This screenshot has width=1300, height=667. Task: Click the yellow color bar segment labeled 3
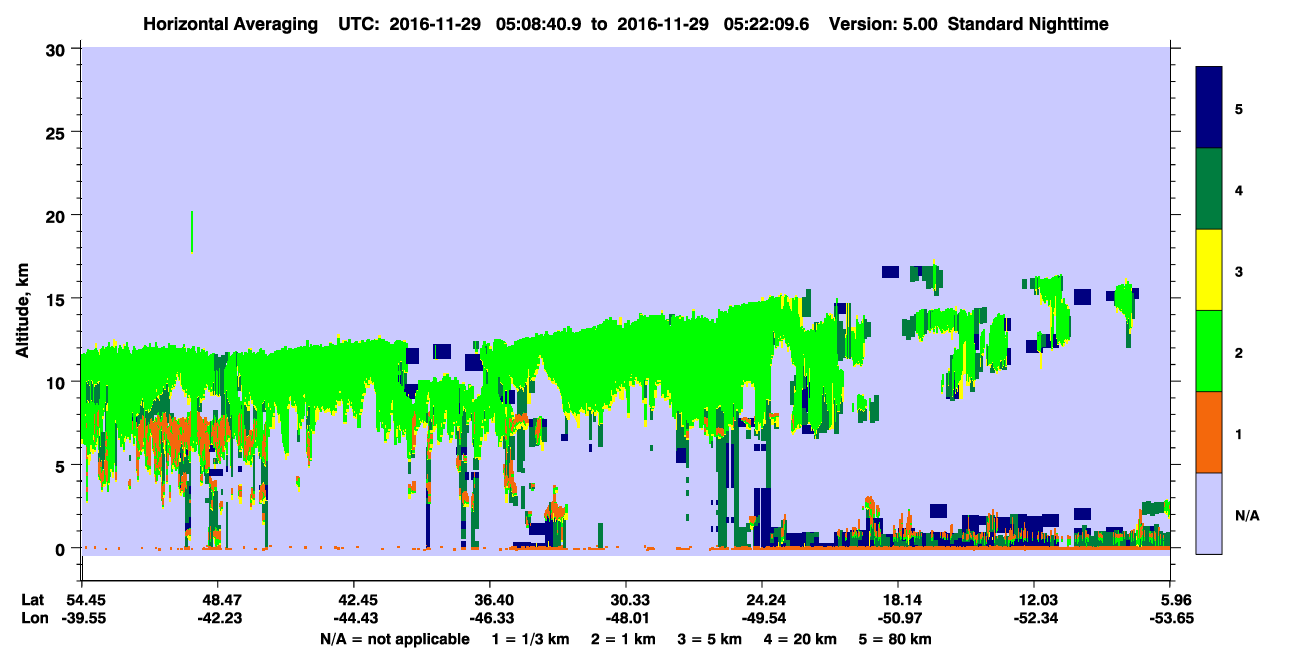(x=1209, y=270)
